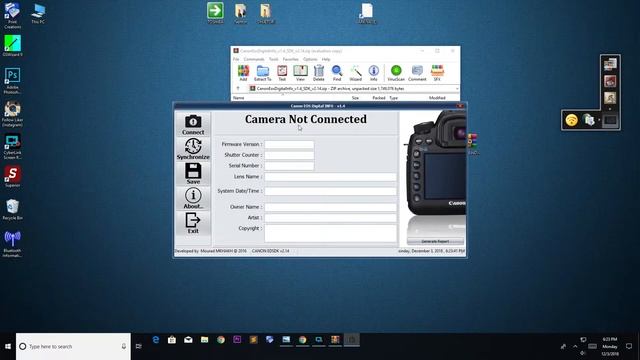Image resolution: width=640 pixels, height=360 pixels.
Task: Open the Favorites menu in WinRAR
Action: [291, 59]
